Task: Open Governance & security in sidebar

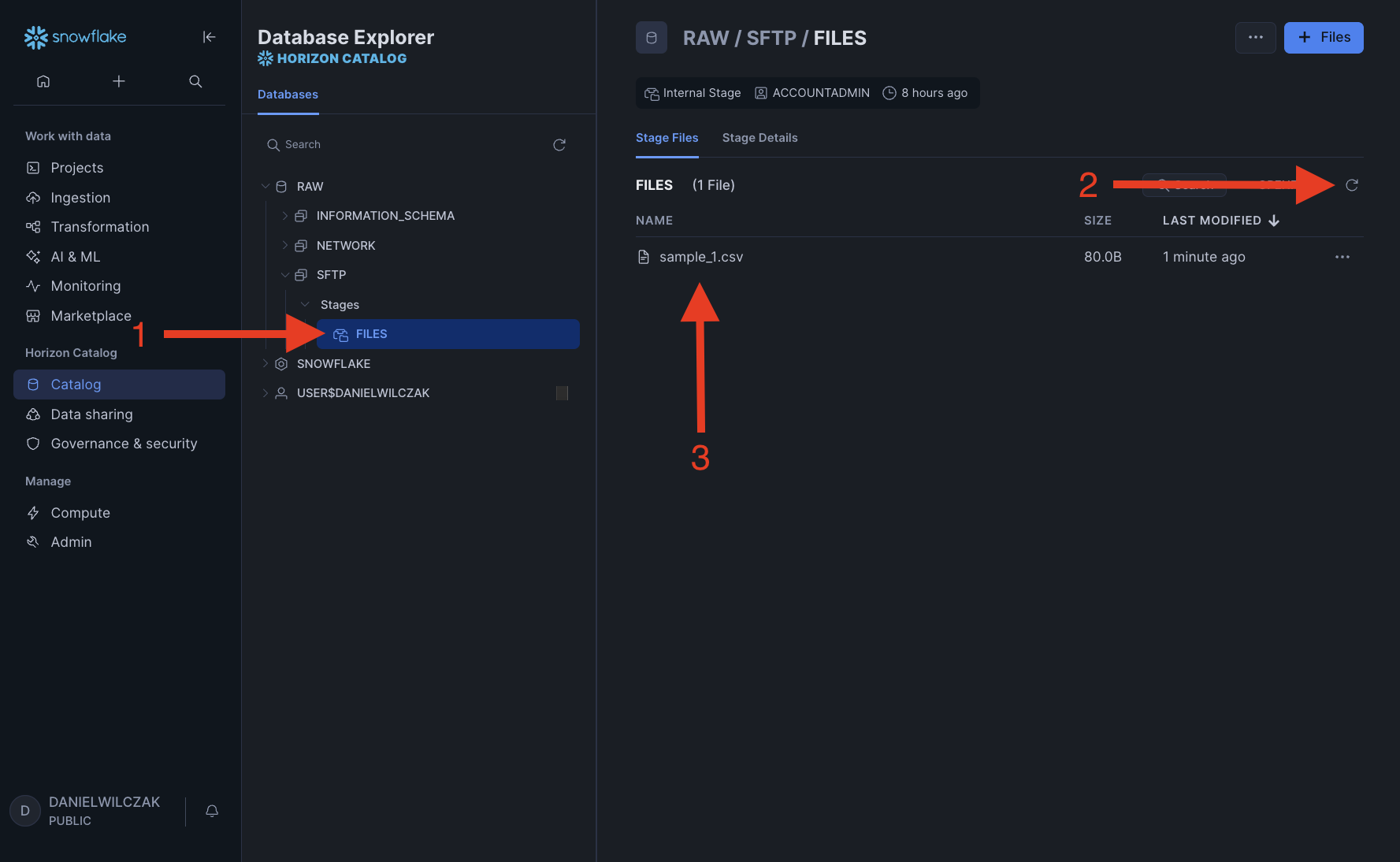Action: 124,444
